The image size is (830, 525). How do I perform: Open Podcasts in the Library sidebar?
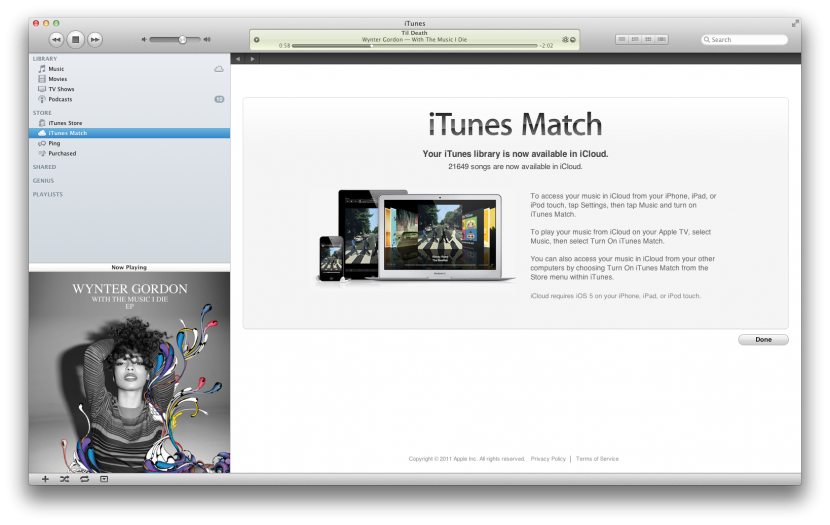[60, 99]
